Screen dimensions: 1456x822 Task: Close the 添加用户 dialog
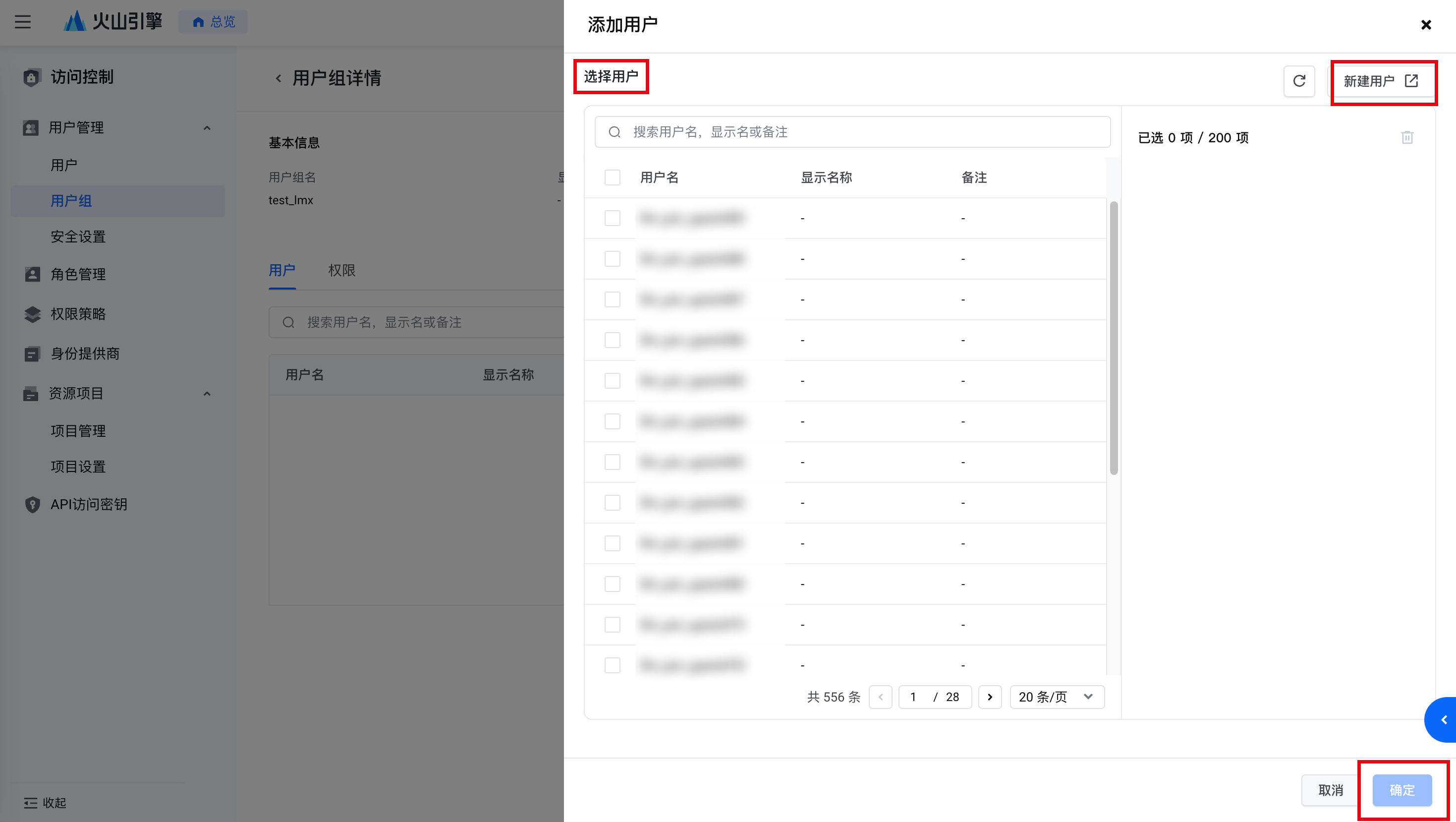tap(1426, 25)
